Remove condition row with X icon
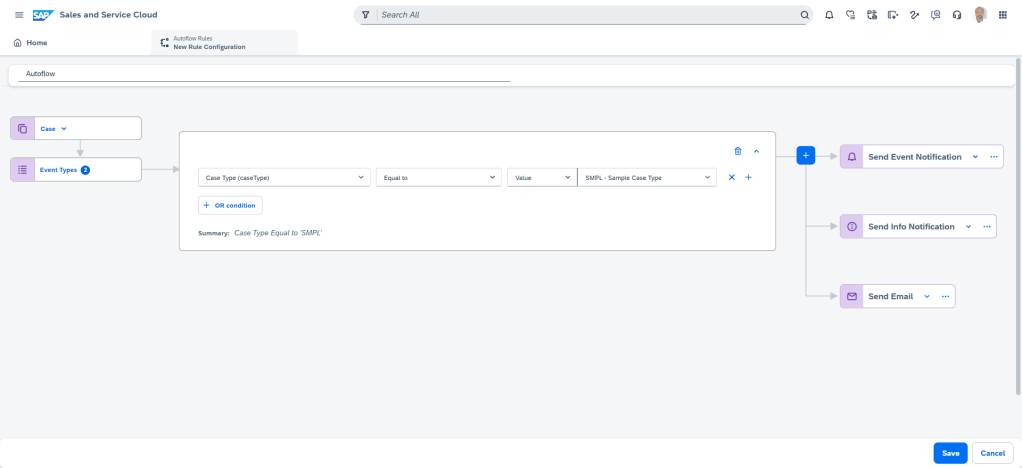Image resolution: width=1022 pixels, height=468 pixels. coord(731,177)
